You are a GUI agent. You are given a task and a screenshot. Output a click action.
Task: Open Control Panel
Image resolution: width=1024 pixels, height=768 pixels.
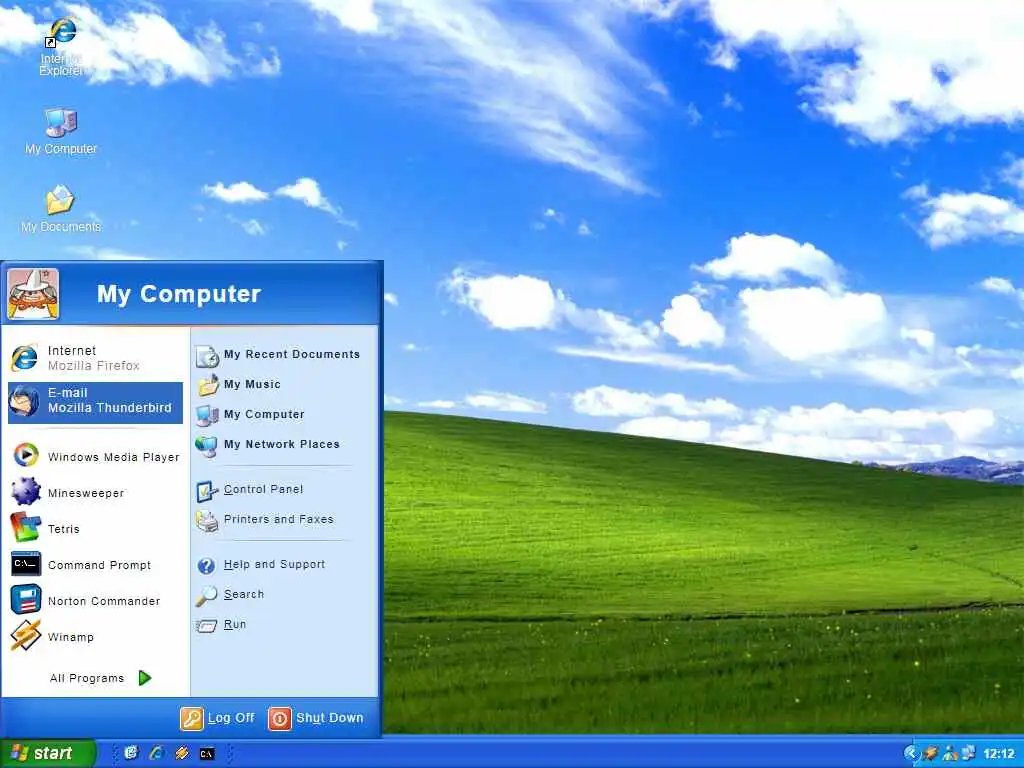pos(250,490)
